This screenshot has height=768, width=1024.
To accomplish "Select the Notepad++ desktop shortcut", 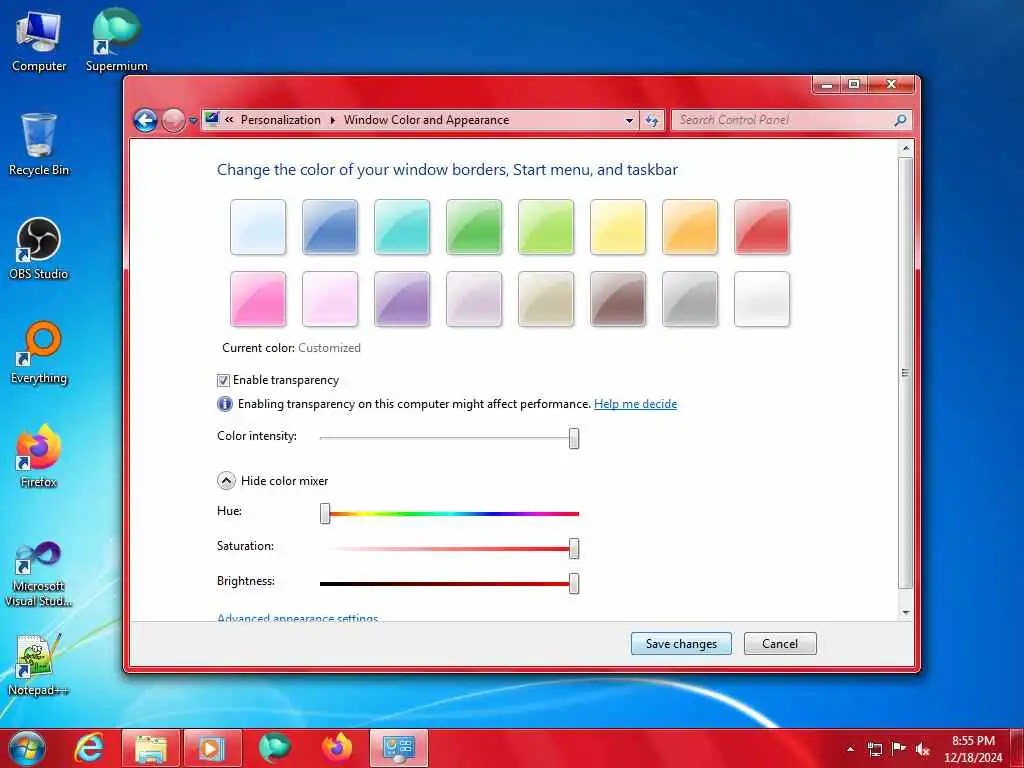I will pyautogui.click(x=39, y=665).
